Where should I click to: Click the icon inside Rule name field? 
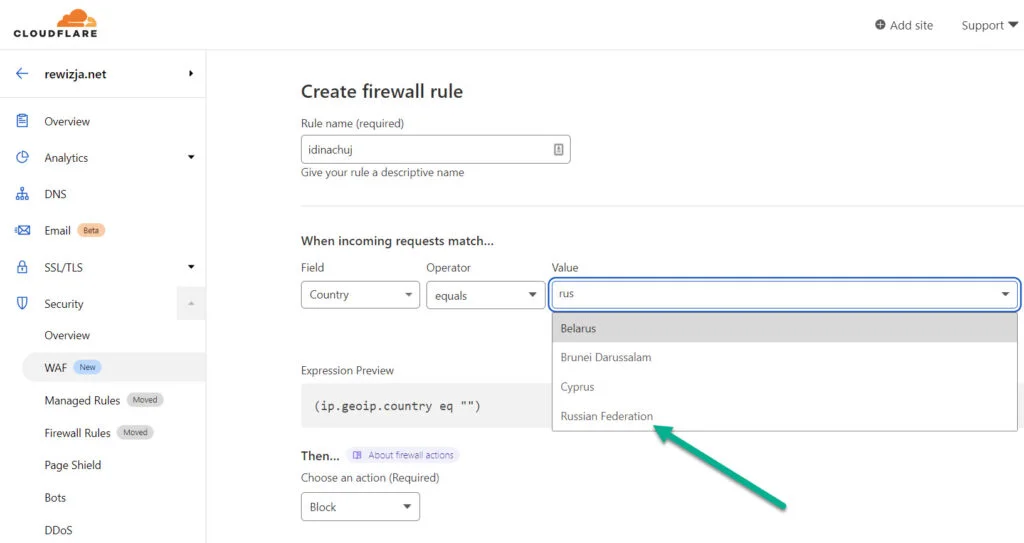558,150
